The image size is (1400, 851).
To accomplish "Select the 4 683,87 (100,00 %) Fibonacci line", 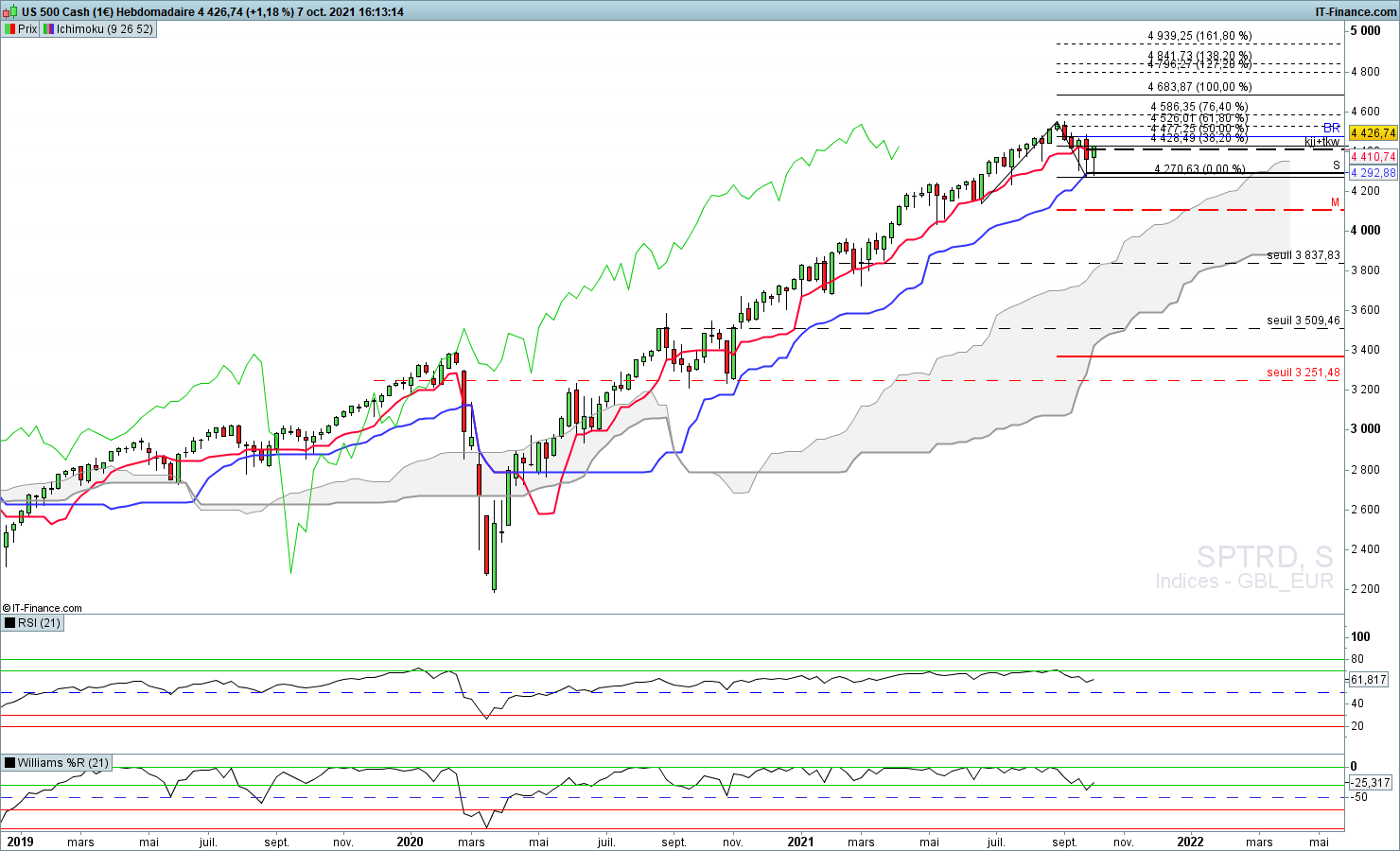I will click(1199, 87).
